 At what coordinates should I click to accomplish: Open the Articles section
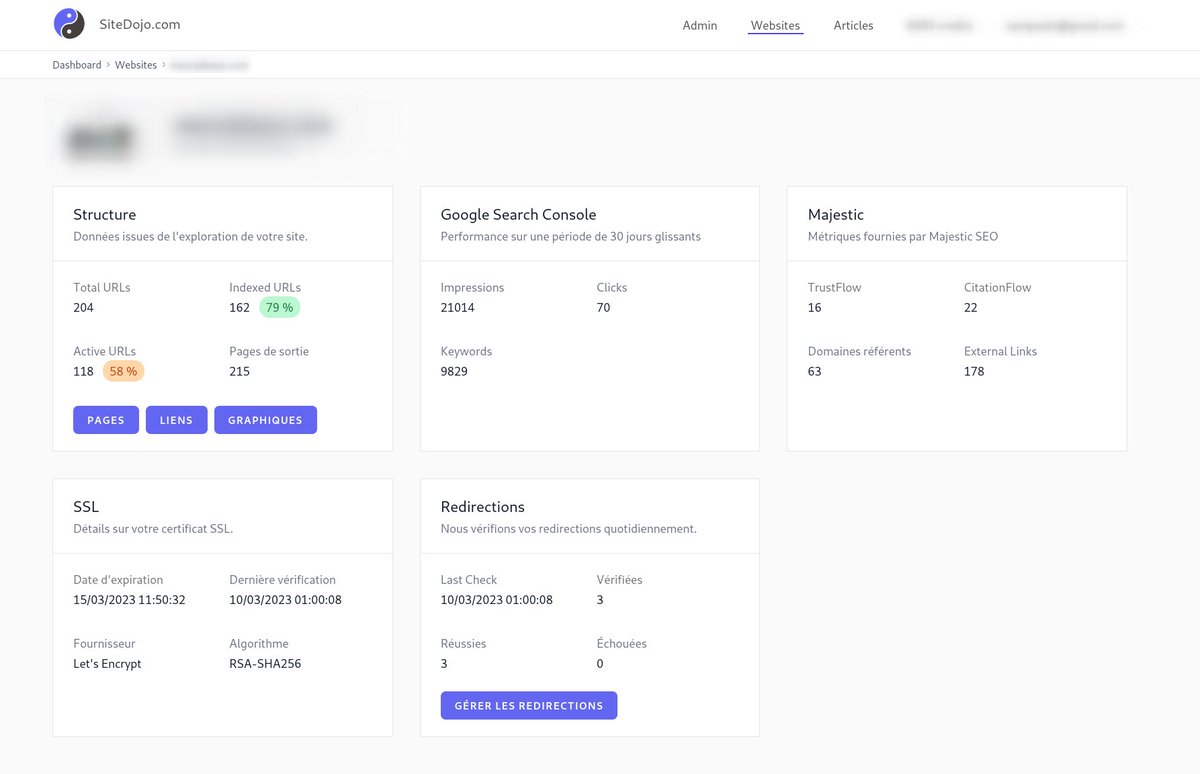pyautogui.click(x=853, y=26)
